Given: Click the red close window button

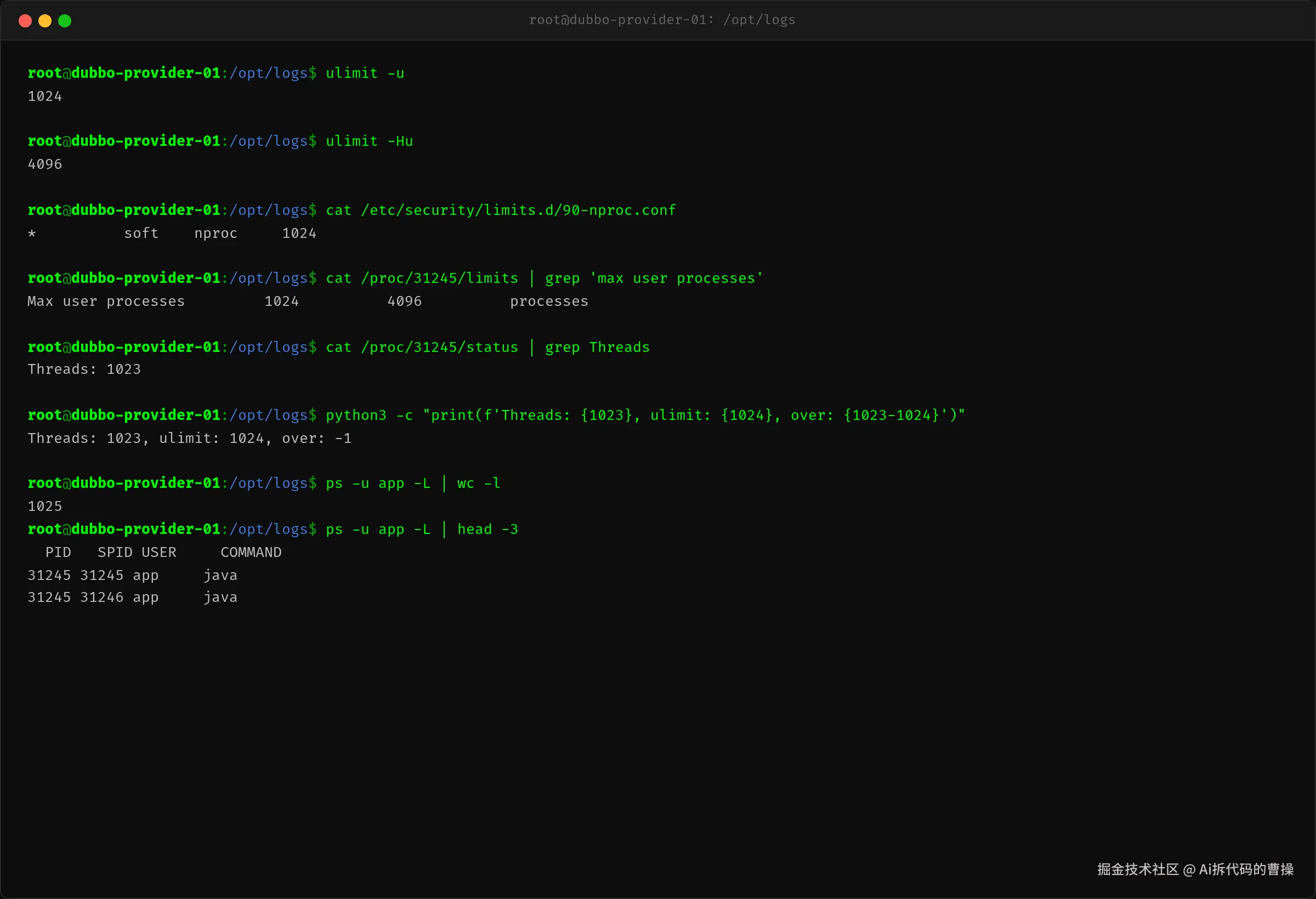Looking at the screenshot, I should tap(25, 21).
